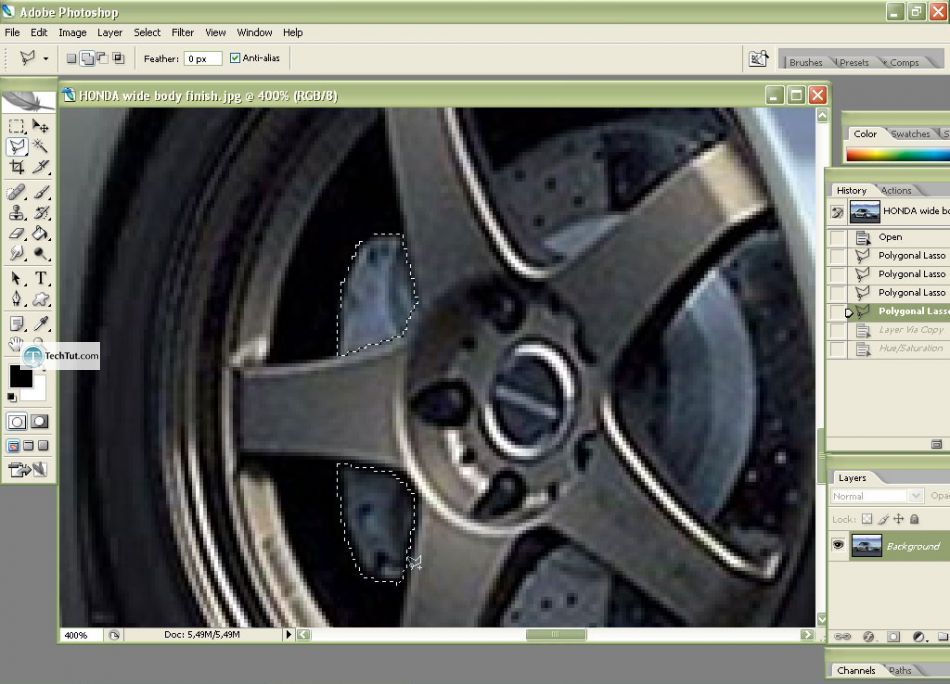Choose Add to selection mode
This screenshot has width=950, height=684.
pos(87,59)
